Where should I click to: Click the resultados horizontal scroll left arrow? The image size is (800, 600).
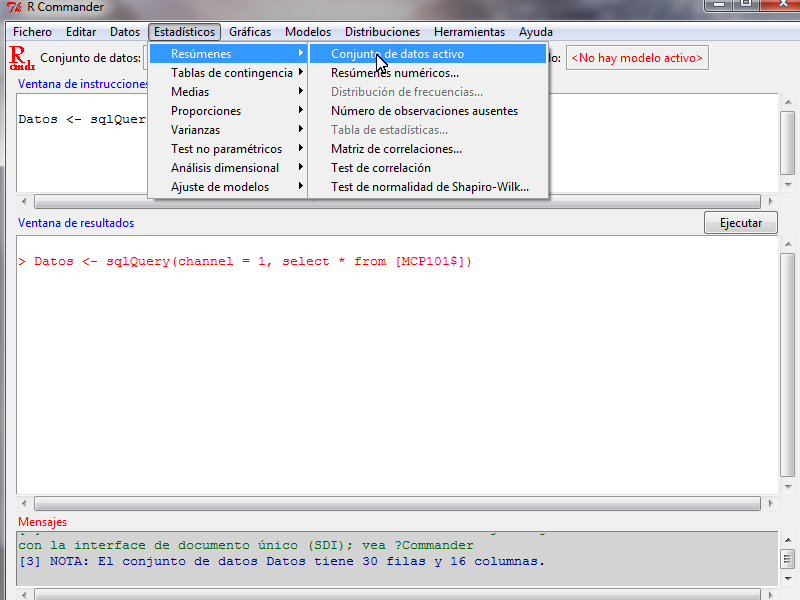point(24,504)
